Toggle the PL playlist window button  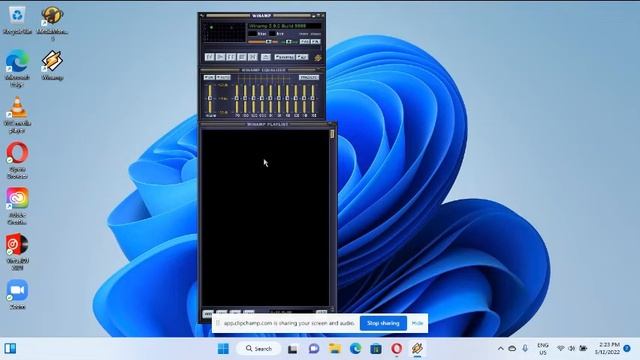316,42
